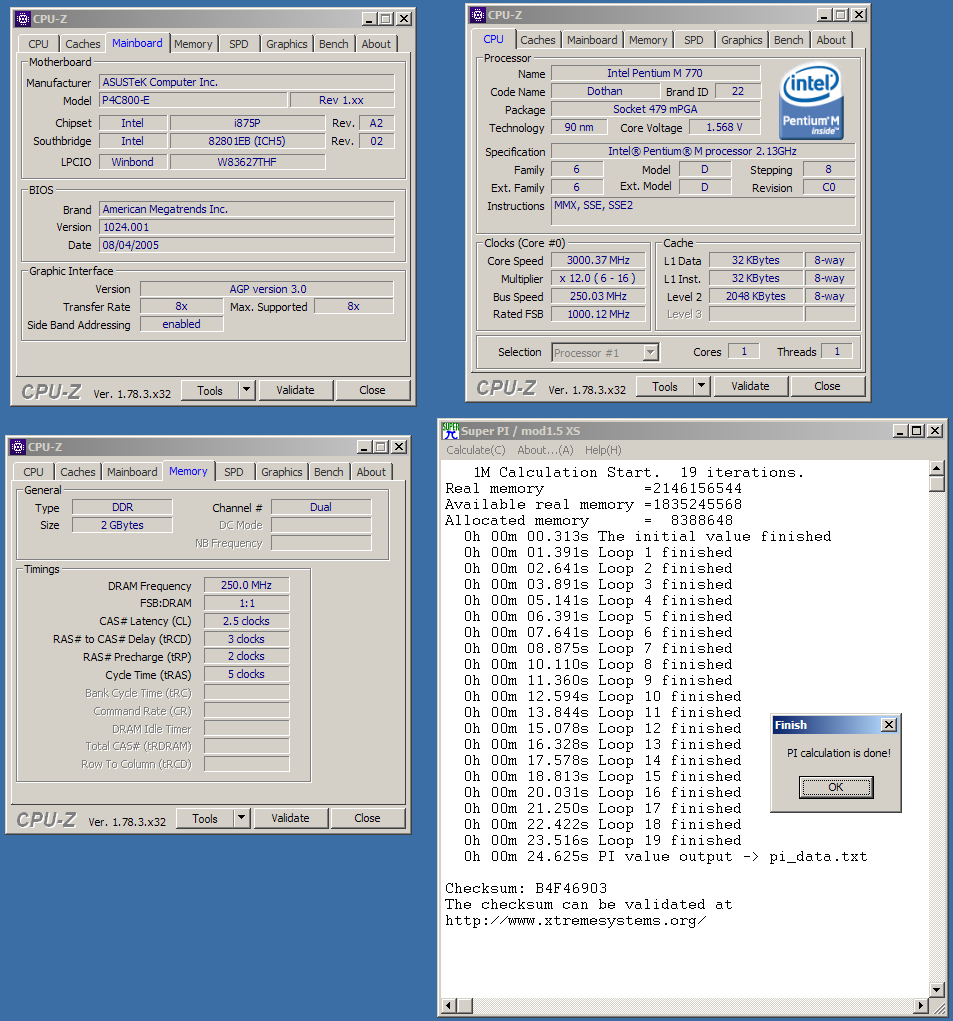This screenshot has width=953, height=1021.
Task: Click the BIOS date field 08/04/2005
Action: [x=247, y=245]
